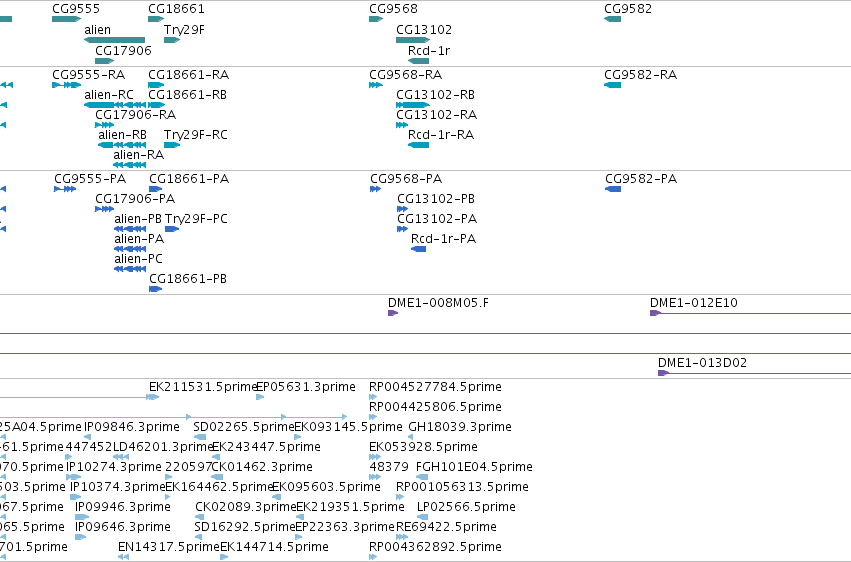Select EST EP05631.3prime label
851x562 pixels.
tap(306, 387)
